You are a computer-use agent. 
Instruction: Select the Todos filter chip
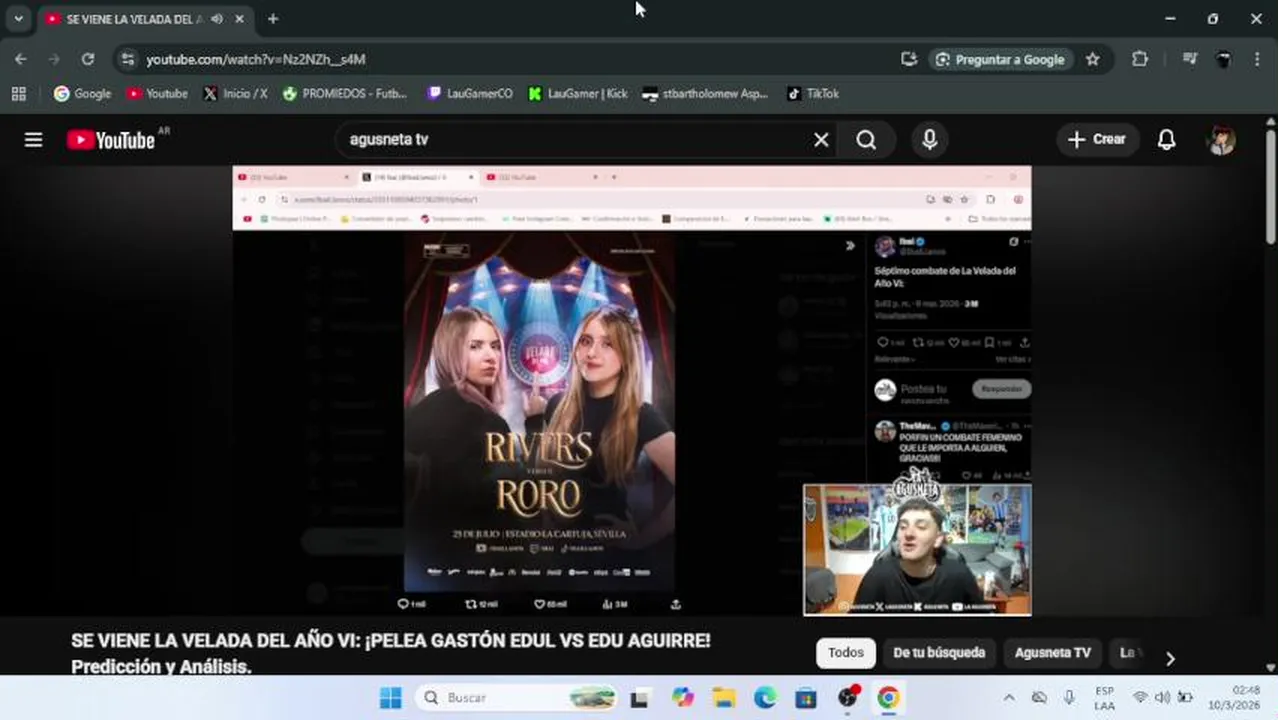coord(846,653)
